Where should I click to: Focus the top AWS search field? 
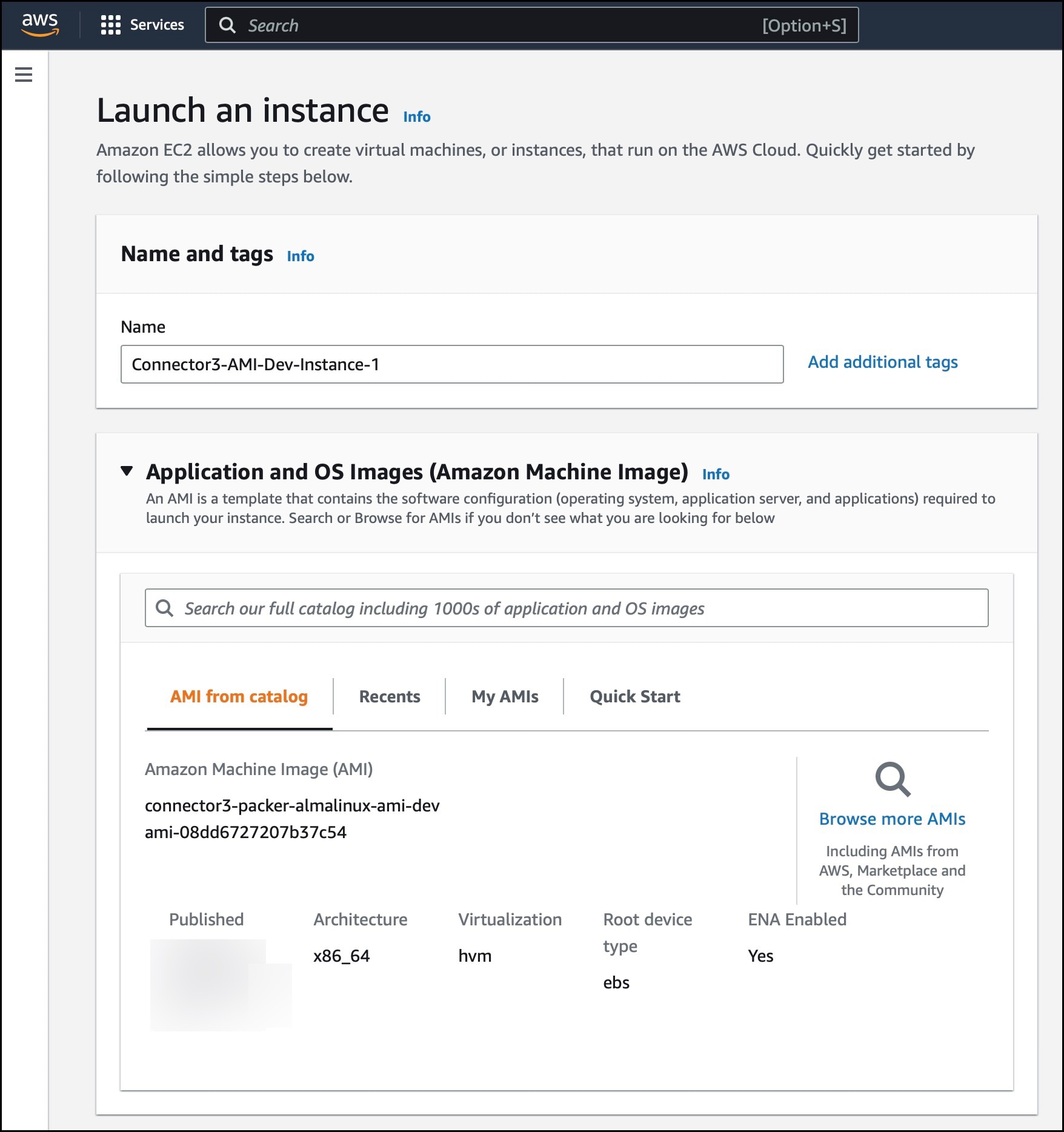click(x=532, y=25)
